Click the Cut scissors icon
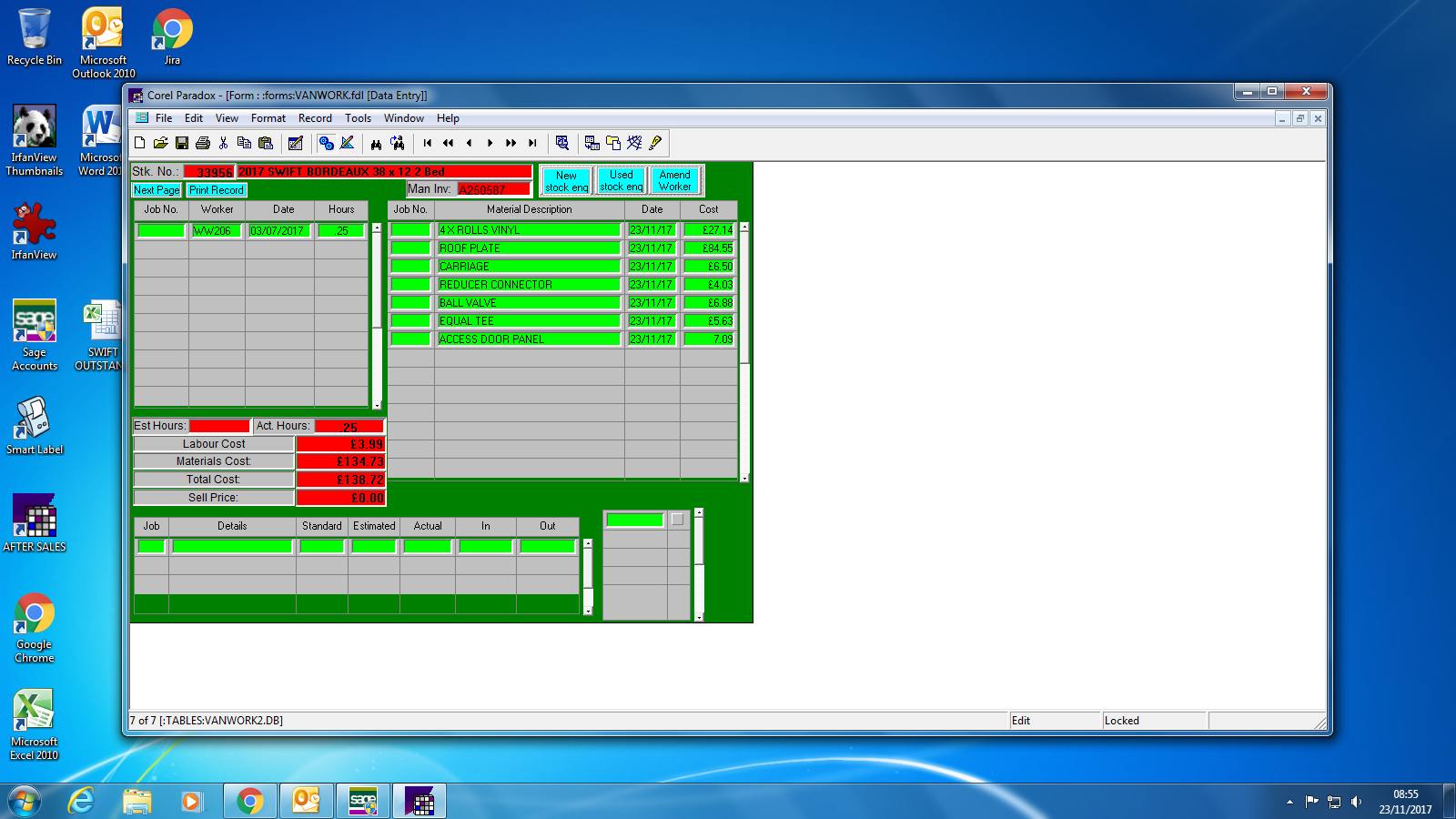Image resolution: width=1456 pixels, height=819 pixels. pos(224,143)
